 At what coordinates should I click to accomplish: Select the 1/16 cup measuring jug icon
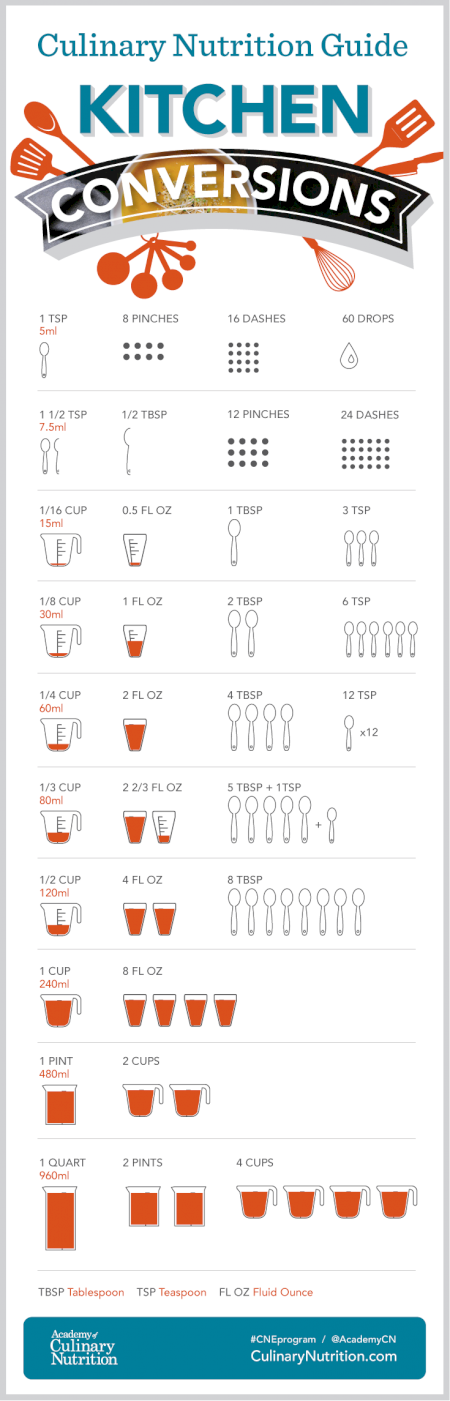58,551
